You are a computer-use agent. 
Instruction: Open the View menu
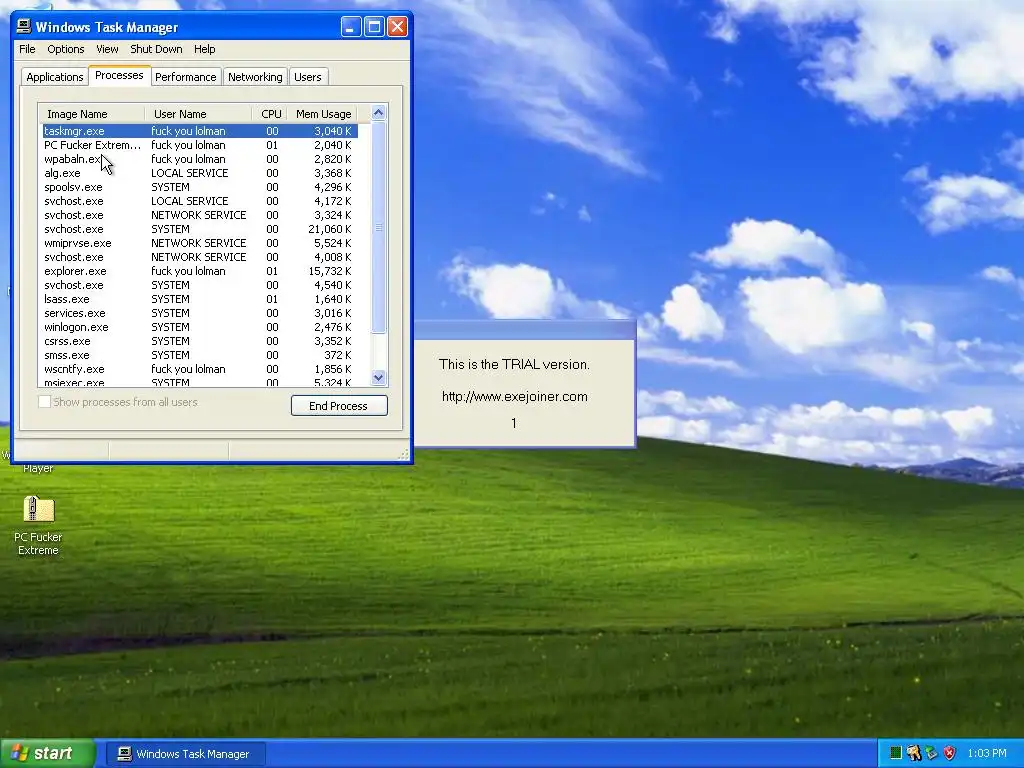pyautogui.click(x=107, y=49)
